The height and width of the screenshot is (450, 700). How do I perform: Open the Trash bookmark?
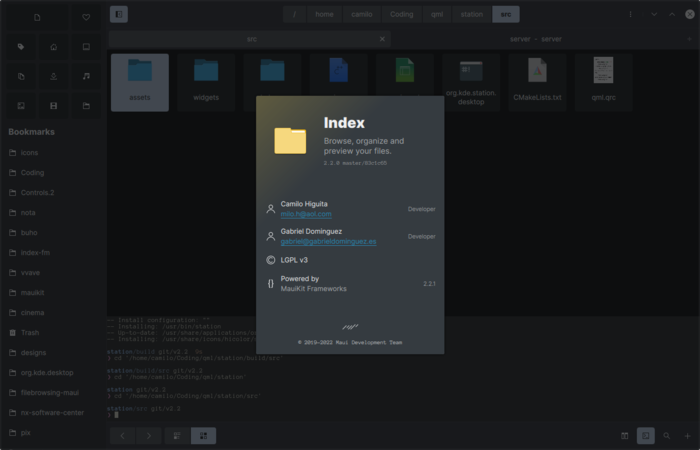[54, 333]
